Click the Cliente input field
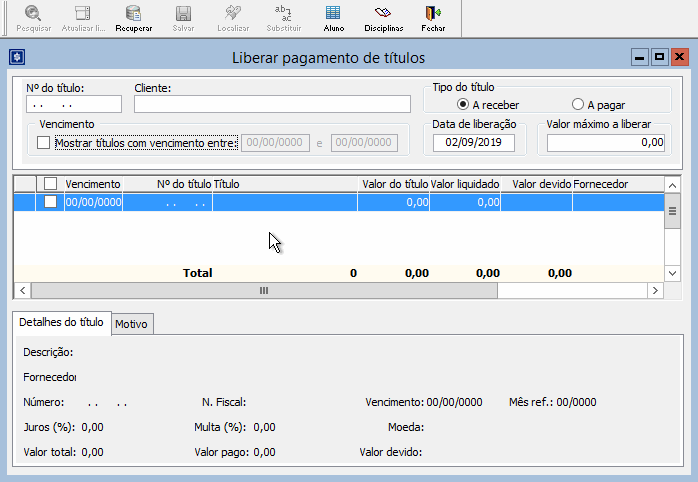Screen dimensions: 698x482 coord(272,104)
